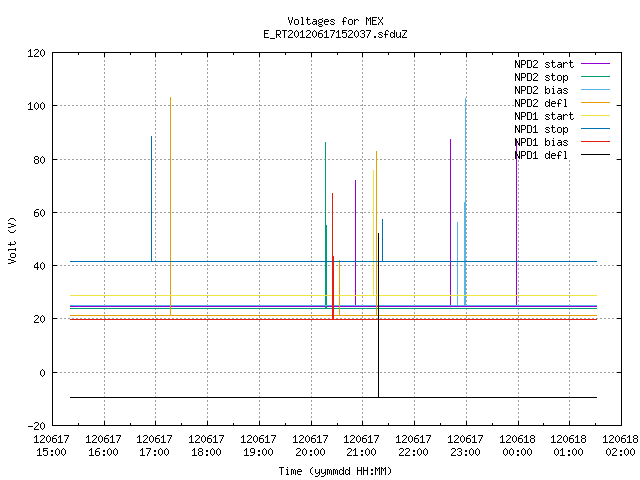Click the orange NPD2 defl legend line sample
The width and height of the screenshot is (640, 480).
pos(596,102)
